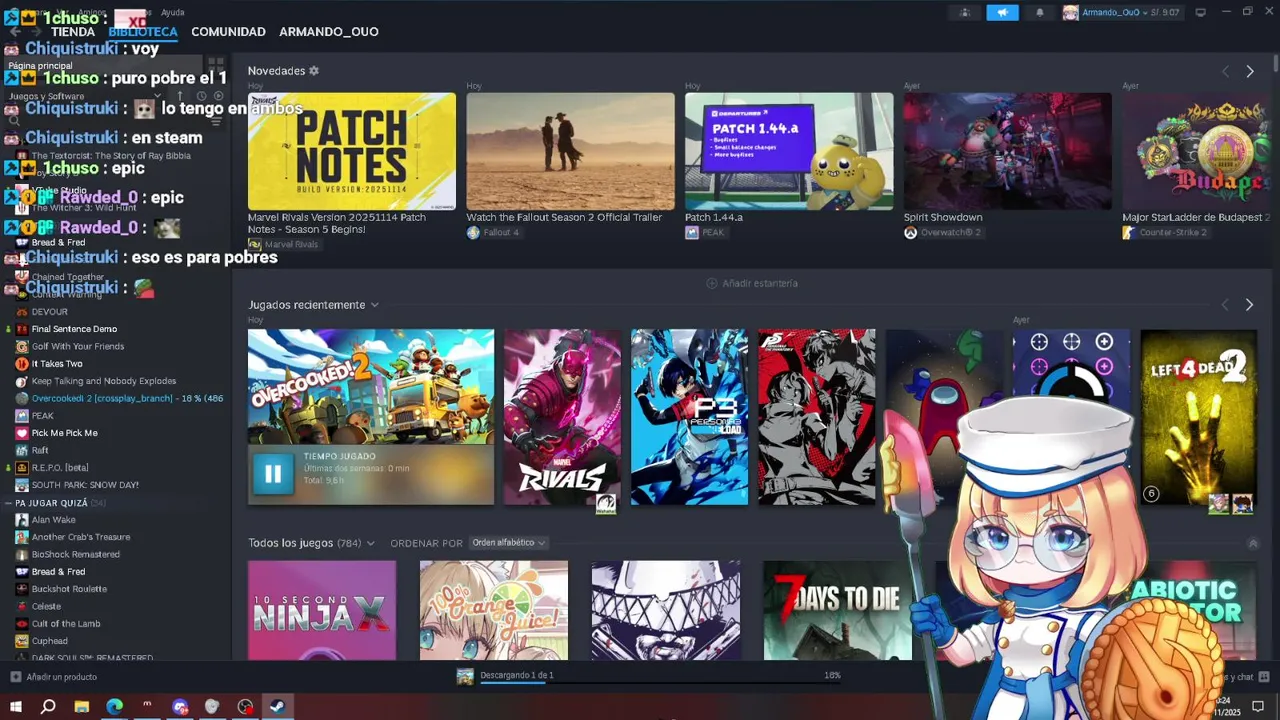
Task: Open the ARMANDO_OUO profile tab
Action: tap(329, 32)
